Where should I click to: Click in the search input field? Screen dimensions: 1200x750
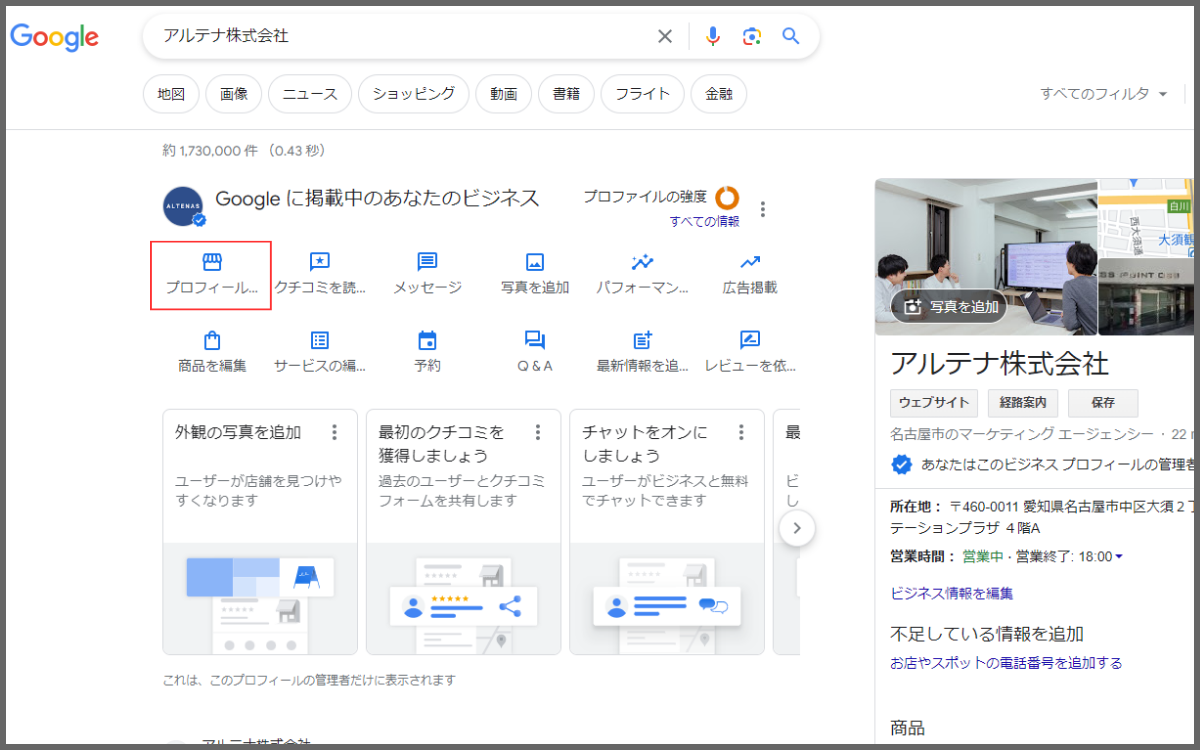[405, 37]
